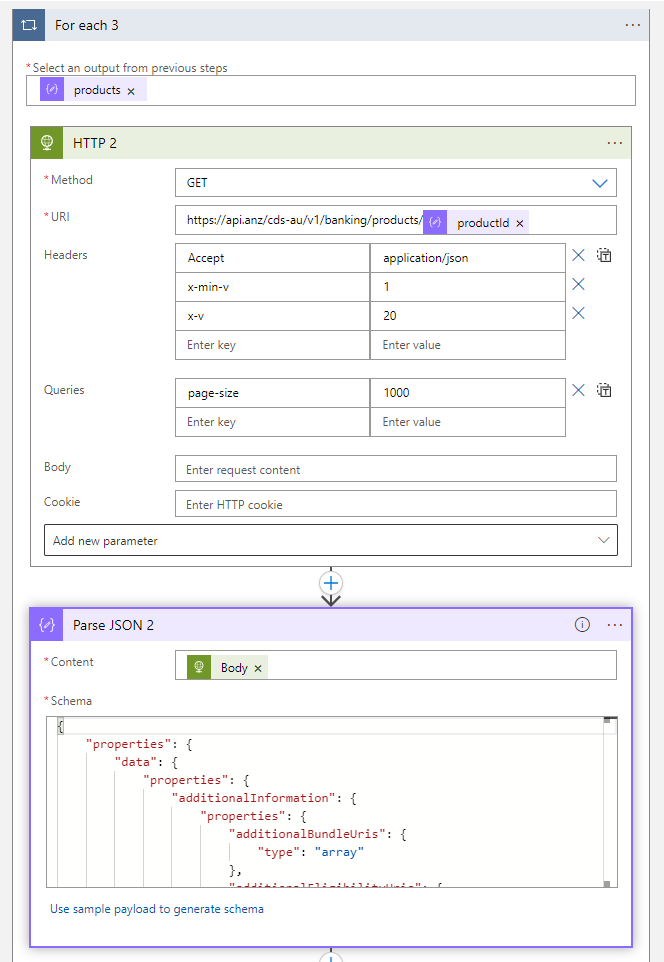
Task: Click the Body request content field
Action: click(x=396, y=469)
